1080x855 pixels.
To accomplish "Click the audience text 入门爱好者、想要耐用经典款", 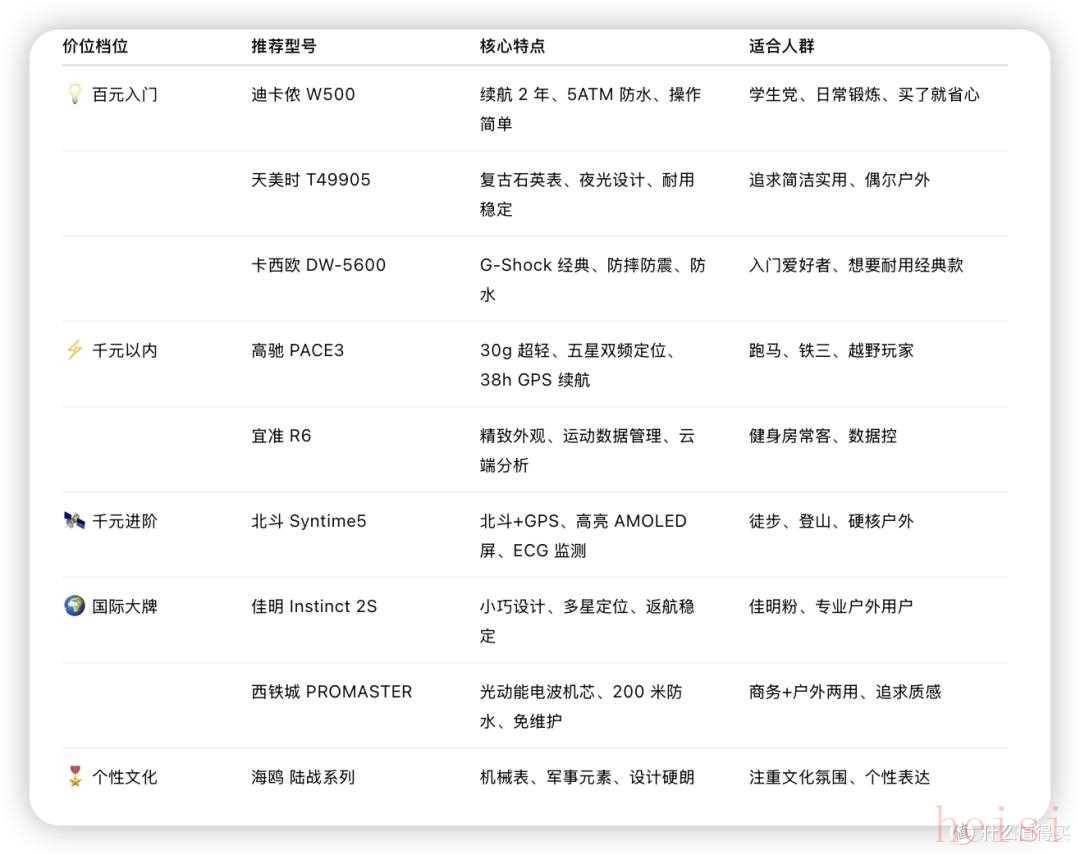I will [856, 265].
